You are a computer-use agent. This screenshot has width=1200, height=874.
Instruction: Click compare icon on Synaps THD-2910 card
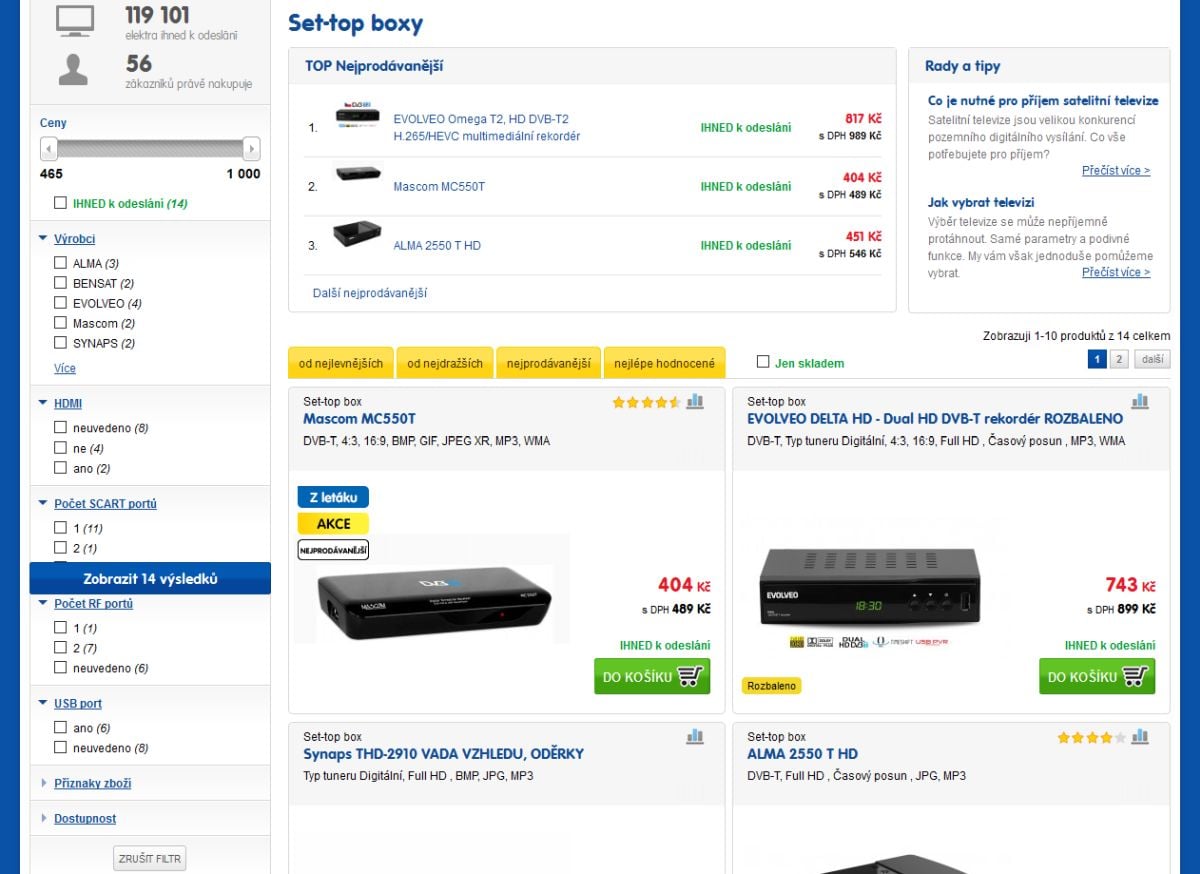coord(695,737)
